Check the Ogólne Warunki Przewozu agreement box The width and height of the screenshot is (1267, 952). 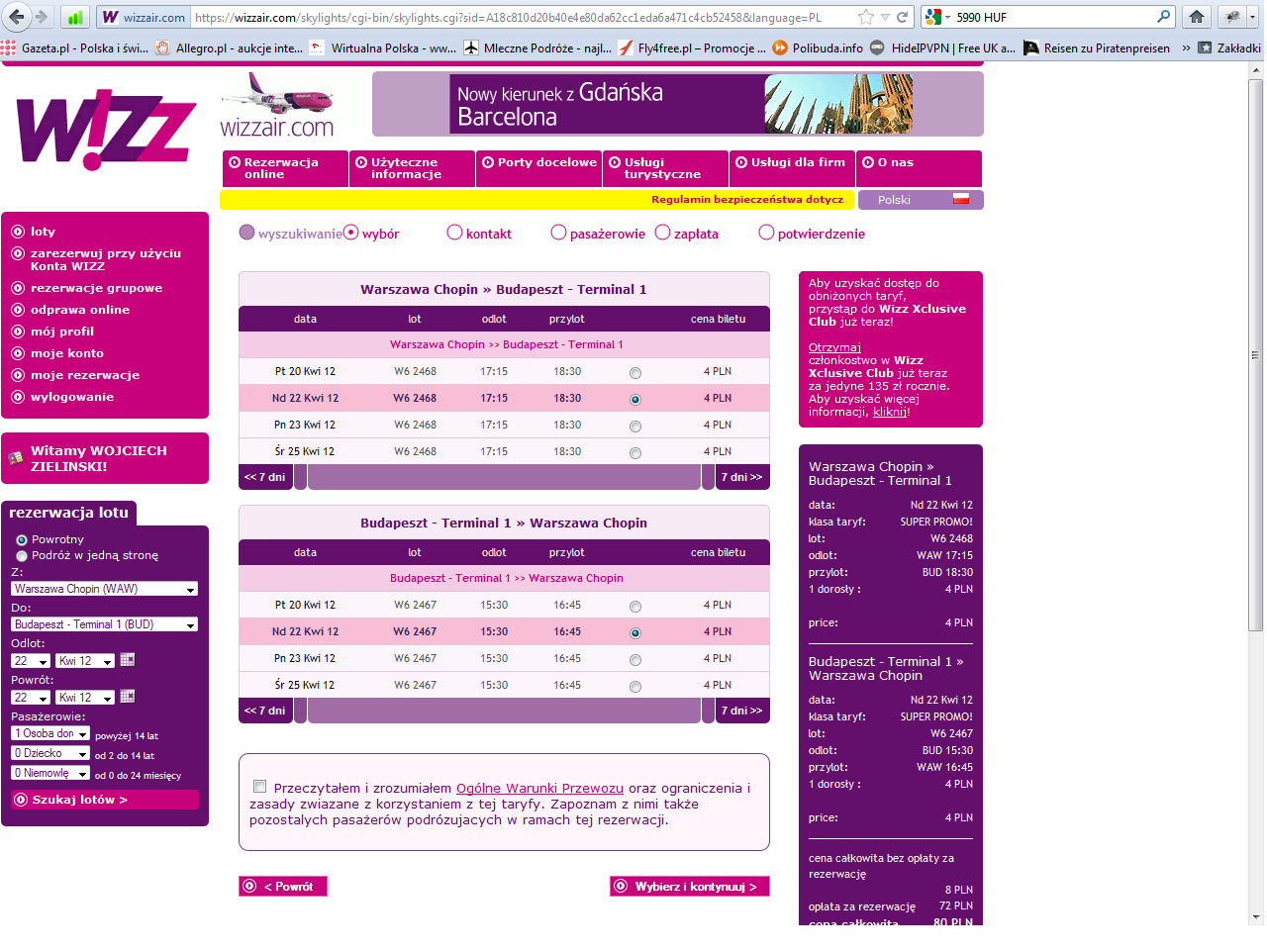click(260, 787)
